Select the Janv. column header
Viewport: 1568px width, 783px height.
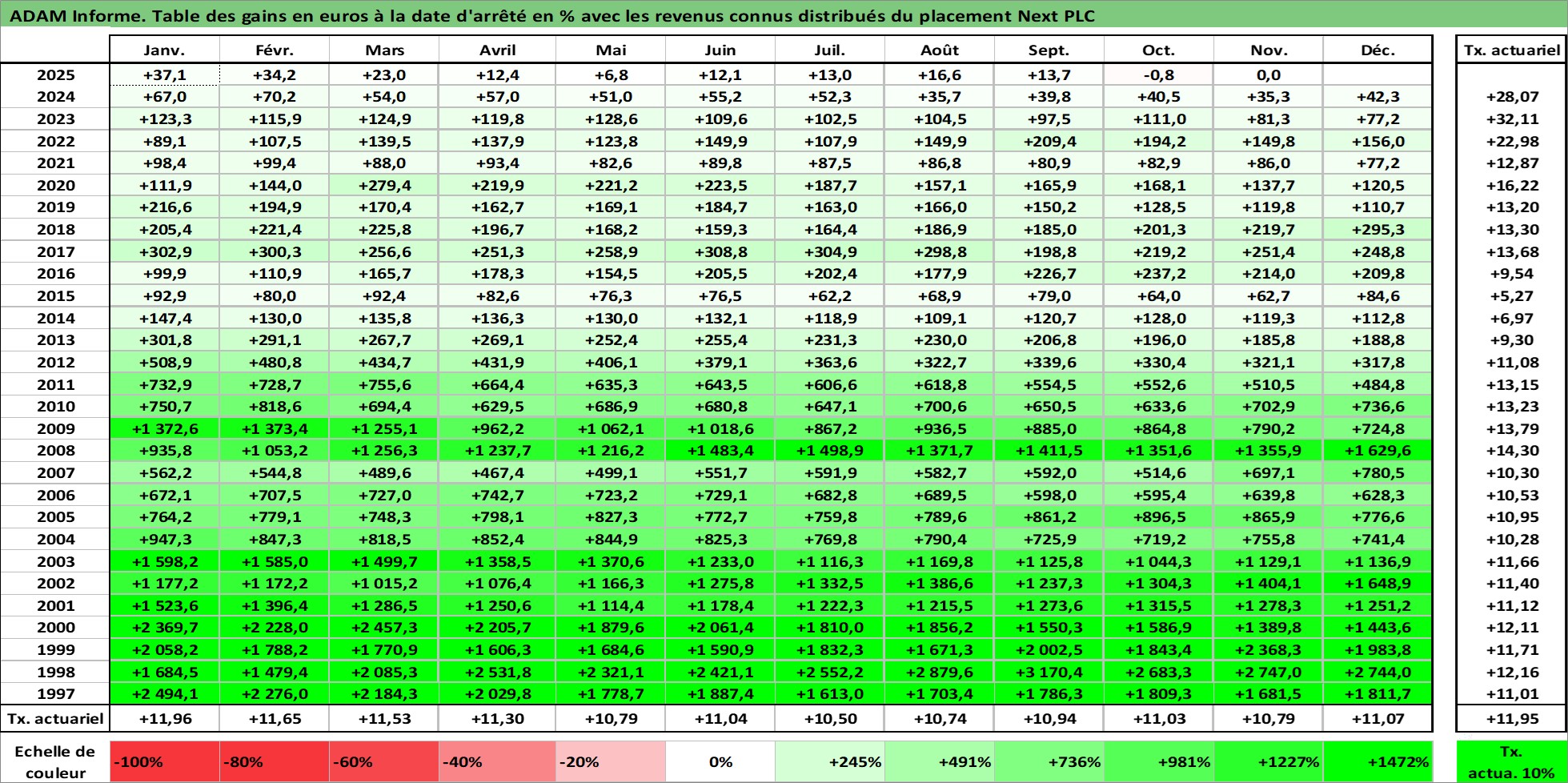(164, 50)
